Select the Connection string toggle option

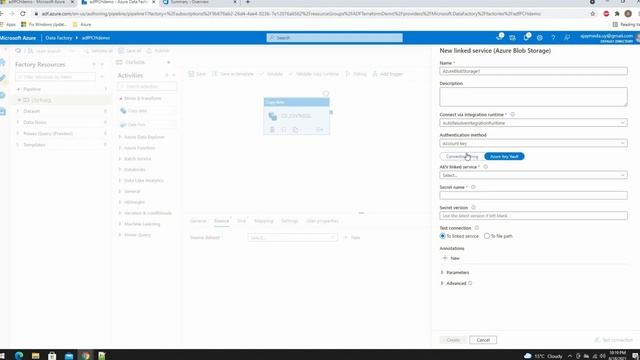tap(462, 156)
